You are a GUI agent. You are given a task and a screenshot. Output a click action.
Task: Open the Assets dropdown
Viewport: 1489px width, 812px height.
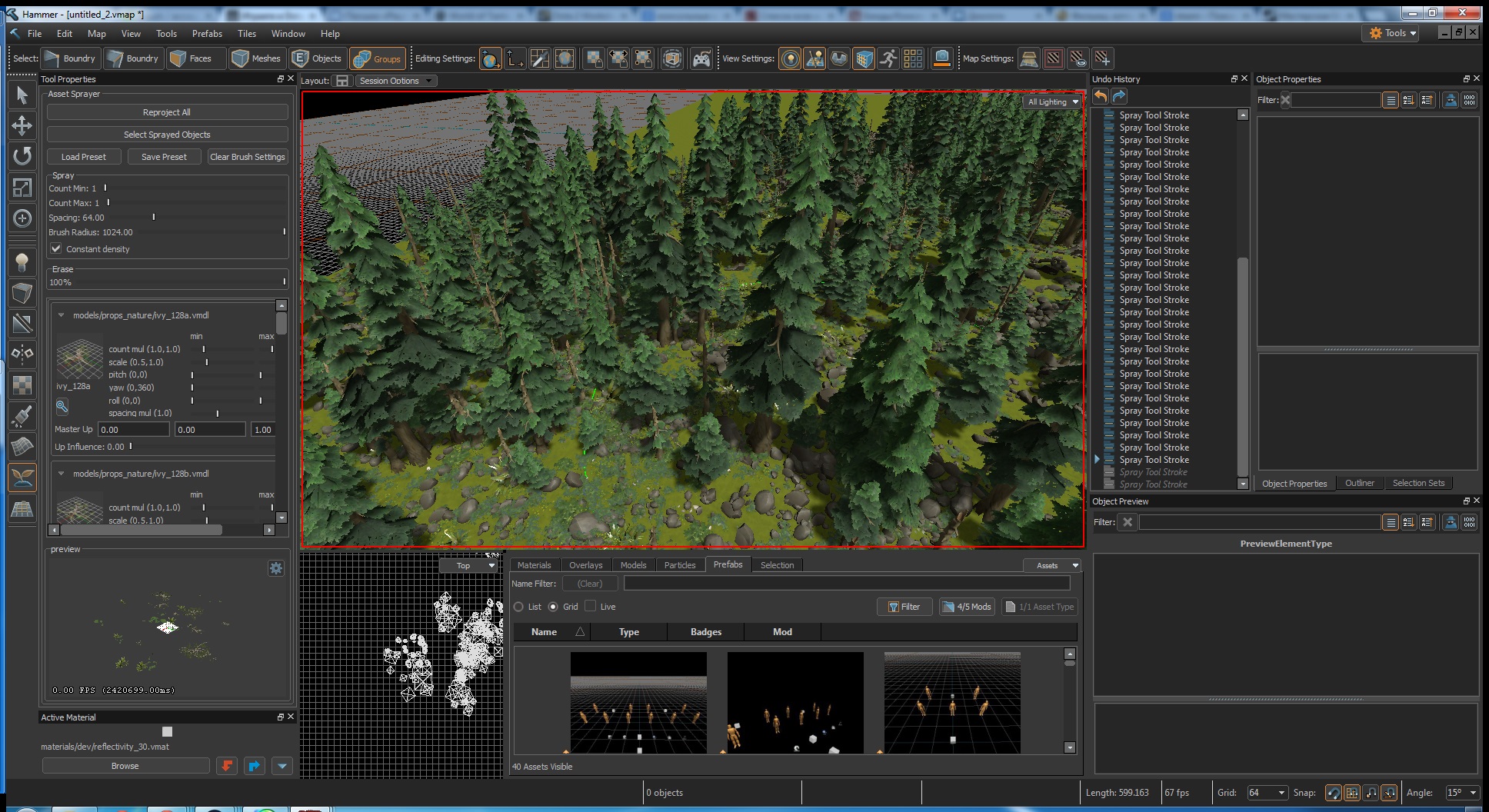click(1052, 565)
